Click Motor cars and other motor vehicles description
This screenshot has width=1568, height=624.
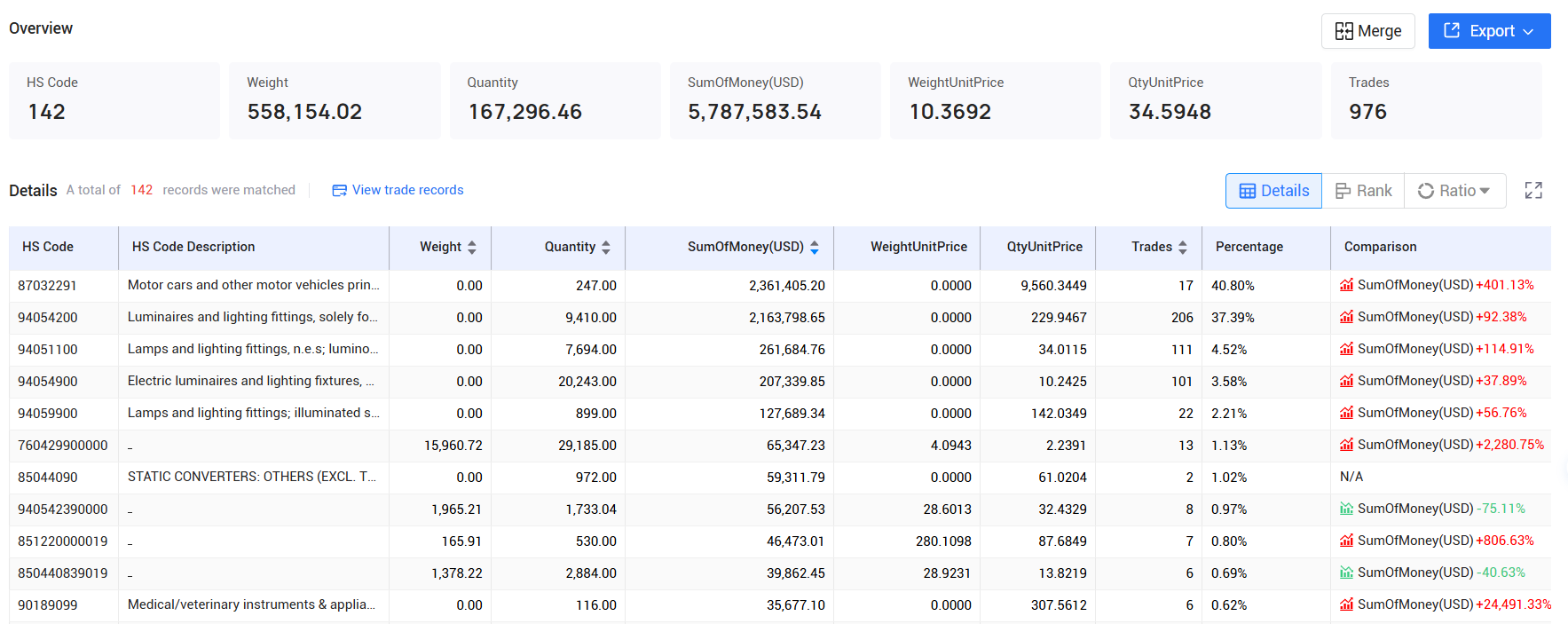pyautogui.click(x=254, y=285)
